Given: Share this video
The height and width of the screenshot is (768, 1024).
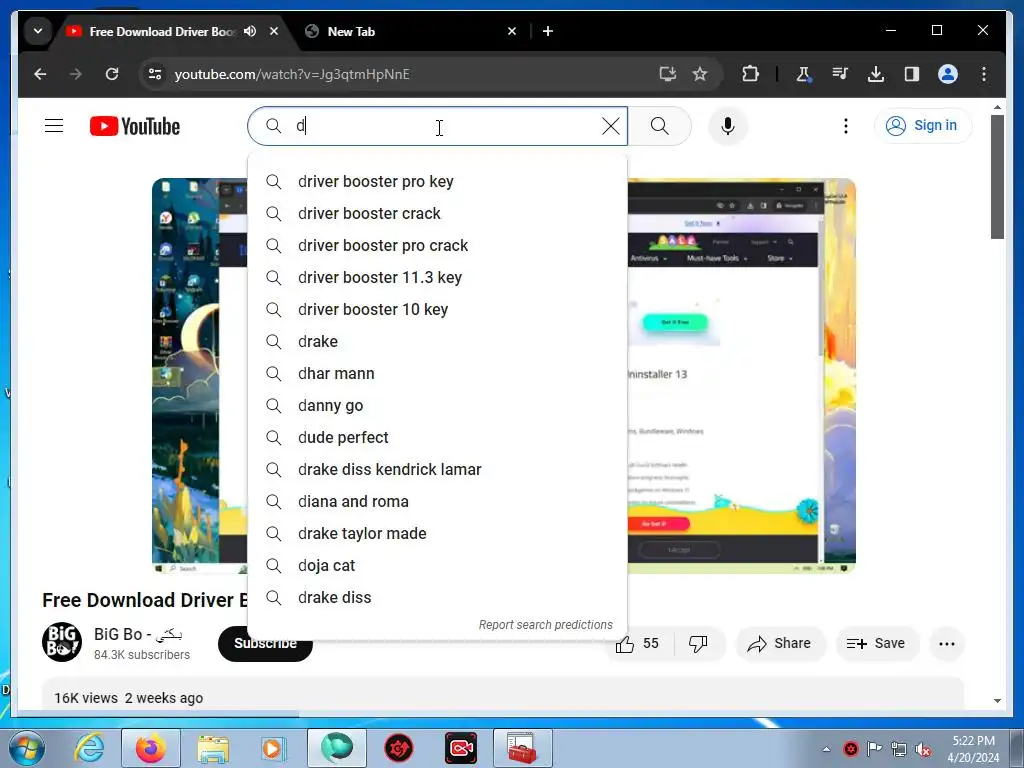Looking at the screenshot, I should pos(780,644).
